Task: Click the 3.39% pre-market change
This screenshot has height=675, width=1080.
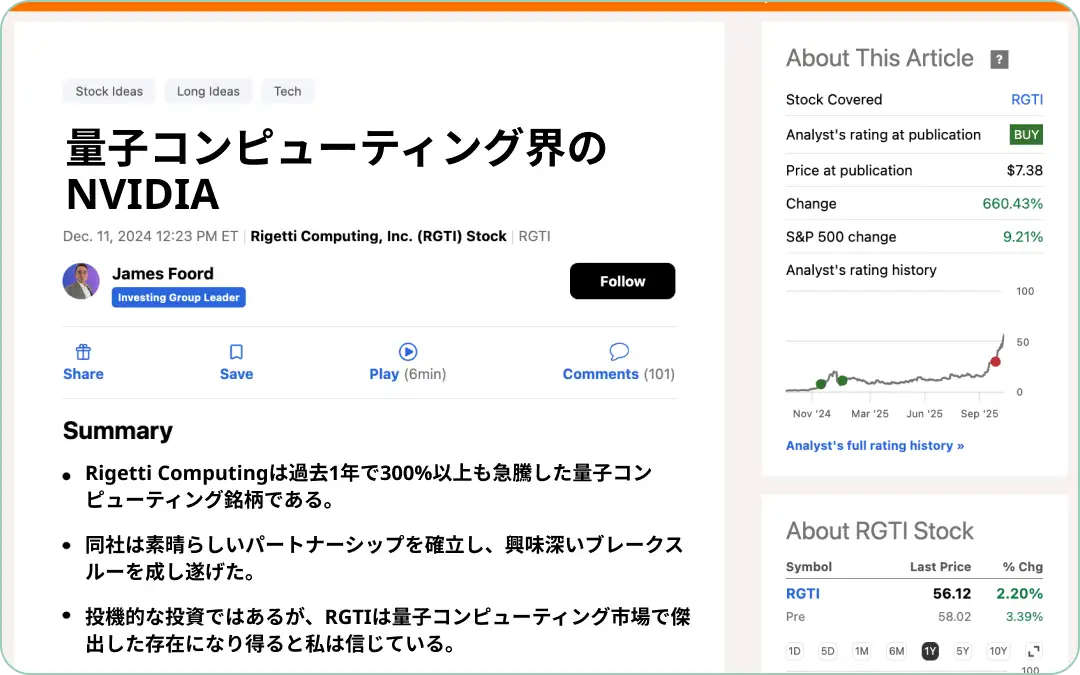Action: point(1024,616)
